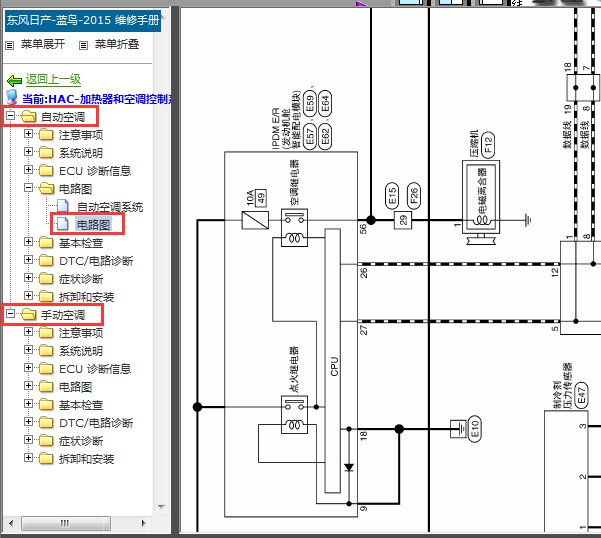Image resolution: width=601 pixels, height=538 pixels.
Task: Click folder icon of 症状诊断 under 手动空调
Action: [46, 441]
